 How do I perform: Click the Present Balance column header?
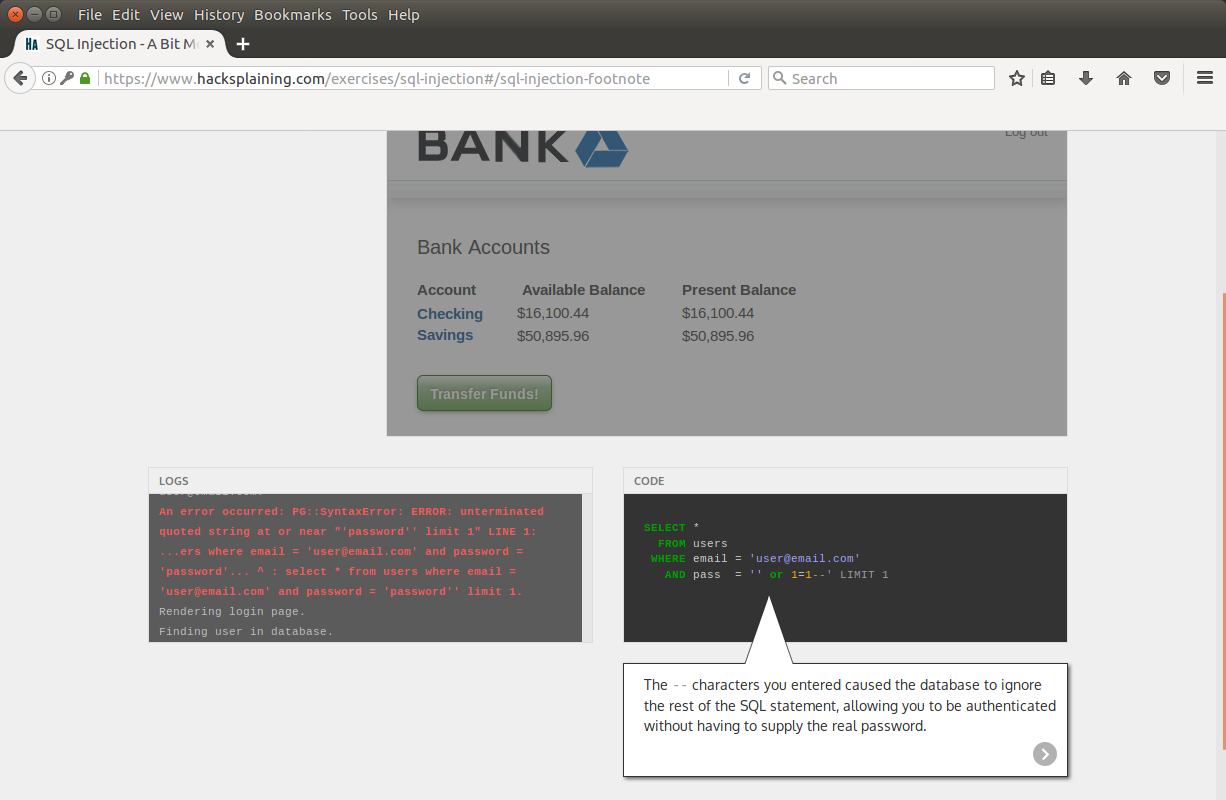pyautogui.click(x=739, y=290)
